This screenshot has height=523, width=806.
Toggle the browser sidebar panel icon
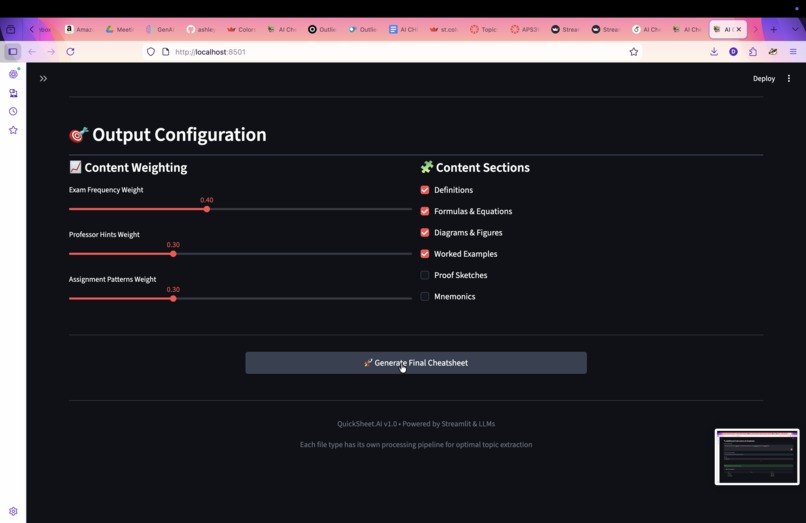[12, 51]
